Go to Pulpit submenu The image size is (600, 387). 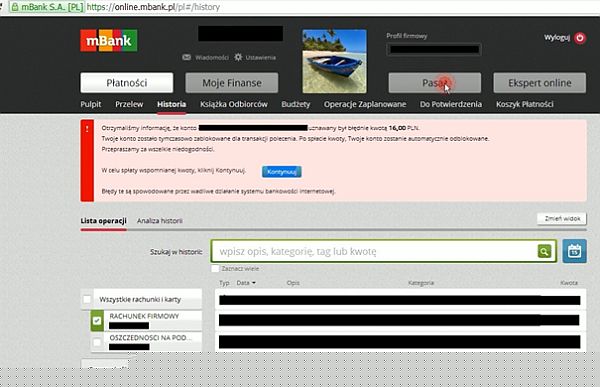click(x=91, y=104)
